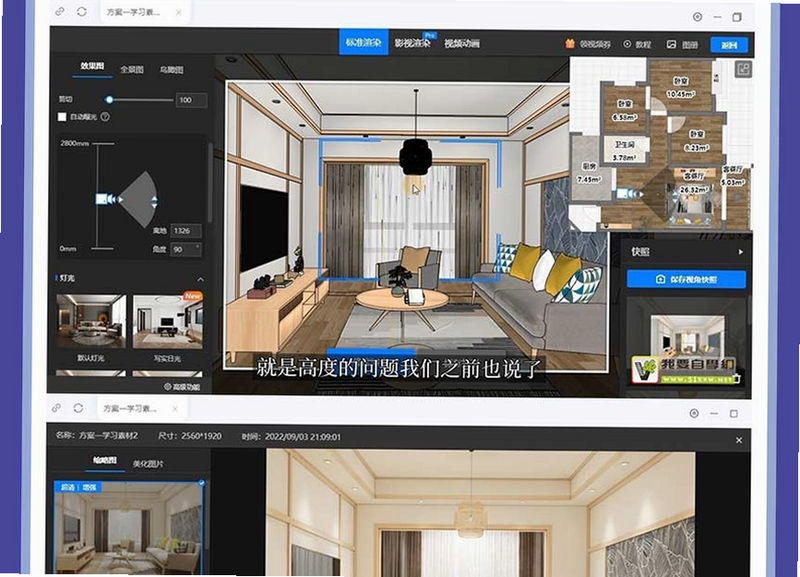
Task: Click the refresh icon in top window tab bar
Action: (82, 11)
